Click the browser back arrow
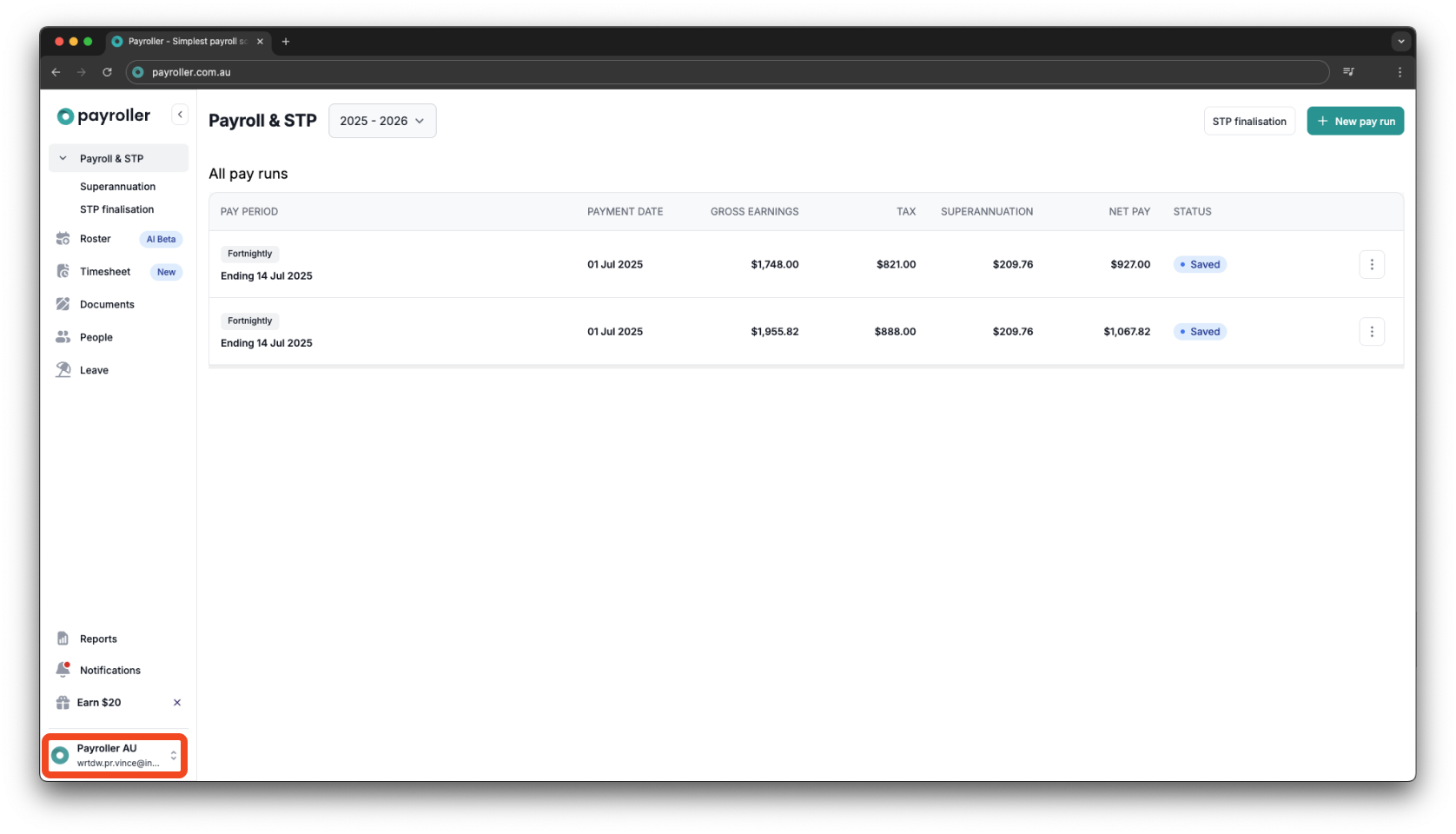 click(56, 72)
